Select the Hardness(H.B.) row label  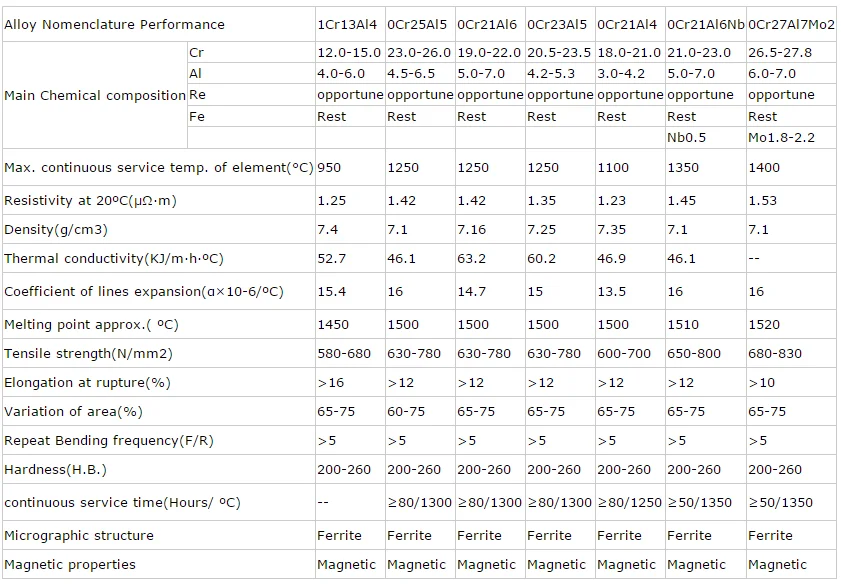(55, 470)
